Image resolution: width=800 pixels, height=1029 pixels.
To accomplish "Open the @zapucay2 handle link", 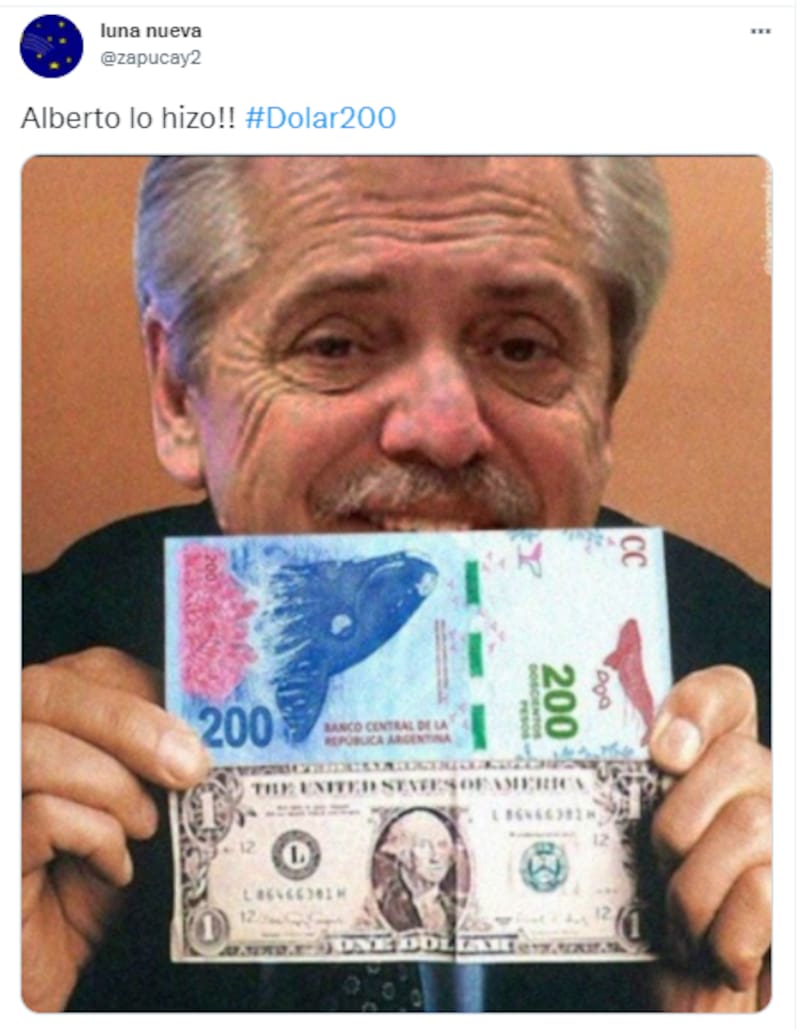I will [x=150, y=58].
